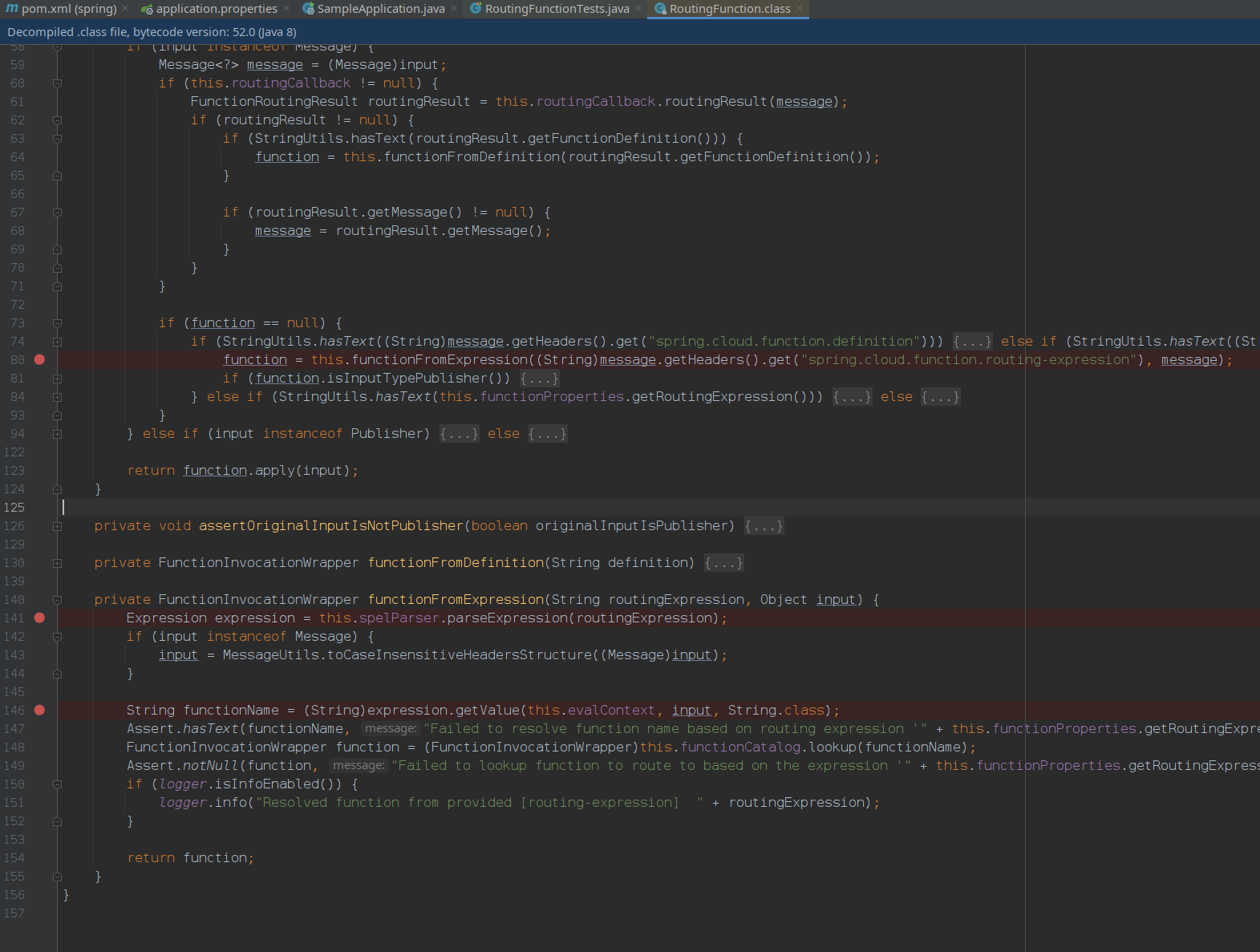Expand the folded functionFromDefinition method body
This screenshot has width=1260, height=952.
[x=723, y=563]
